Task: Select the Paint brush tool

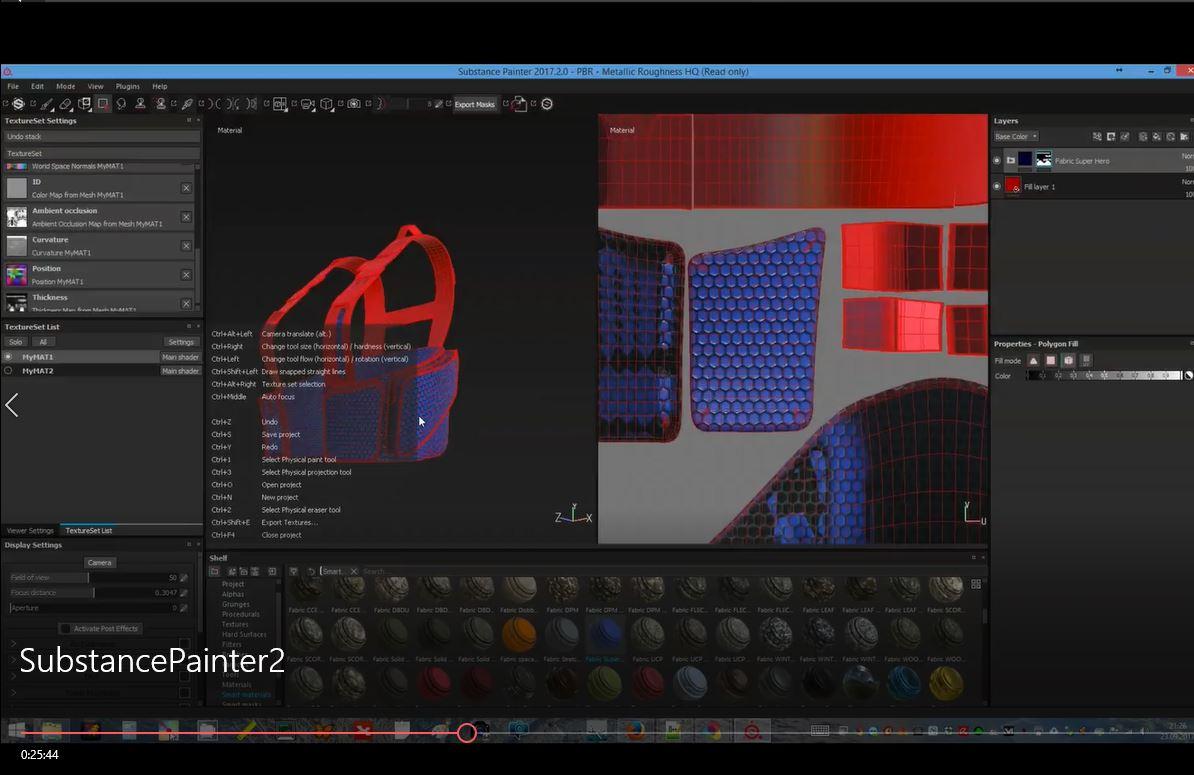Action: [46, 104]
